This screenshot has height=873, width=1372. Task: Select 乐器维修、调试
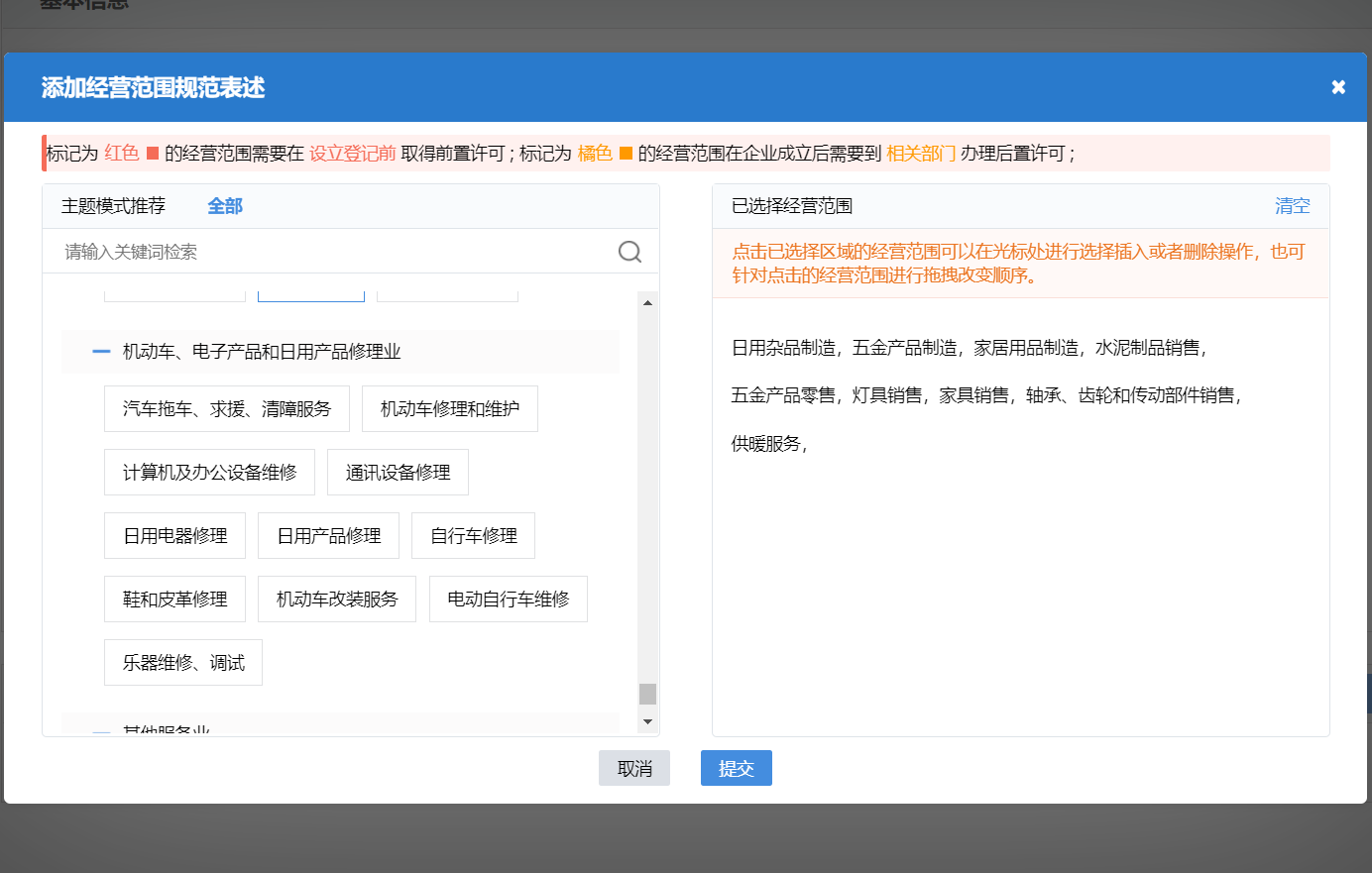click(182, 662)
